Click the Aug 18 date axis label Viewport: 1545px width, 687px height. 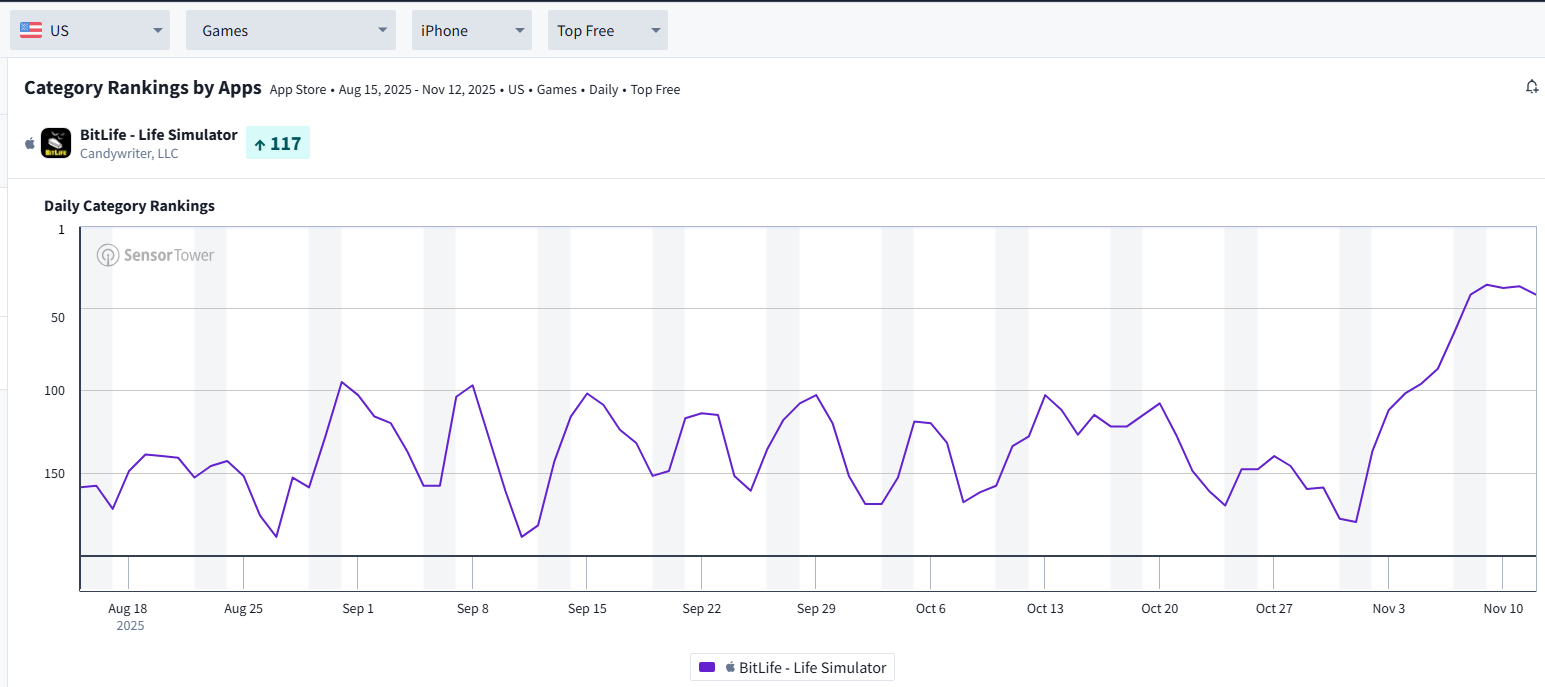[x=128, y=608]
